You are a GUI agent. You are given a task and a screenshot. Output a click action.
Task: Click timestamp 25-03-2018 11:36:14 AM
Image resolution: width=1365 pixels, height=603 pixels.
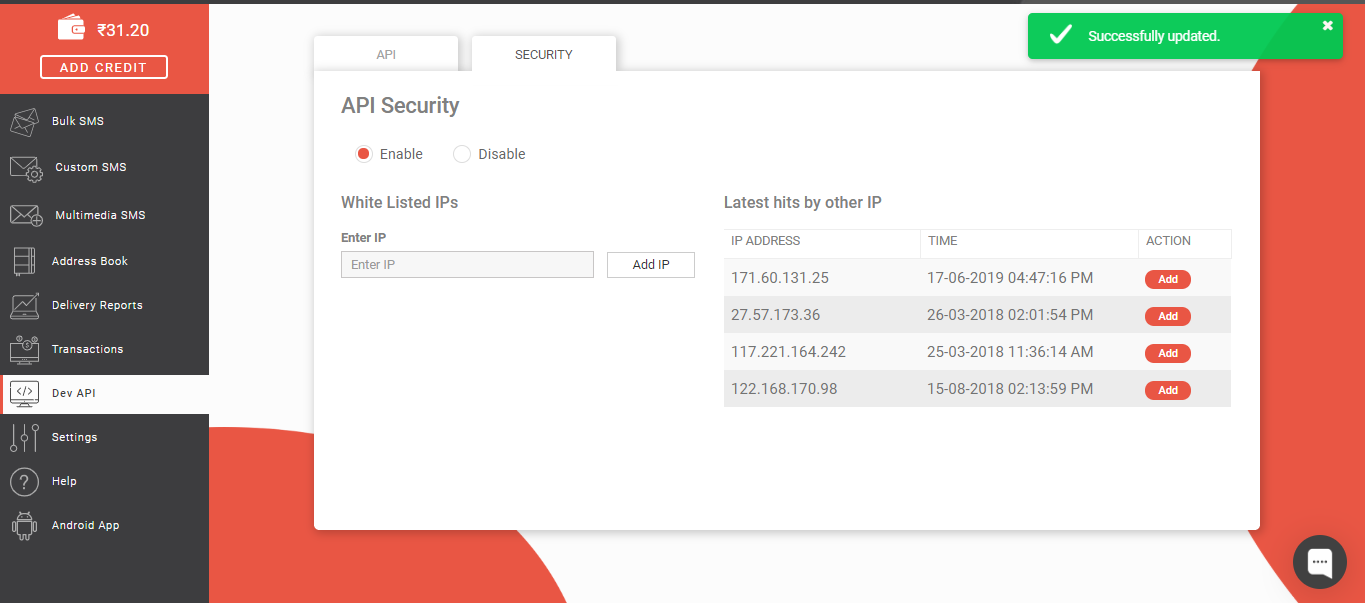tap(1010, 352)
